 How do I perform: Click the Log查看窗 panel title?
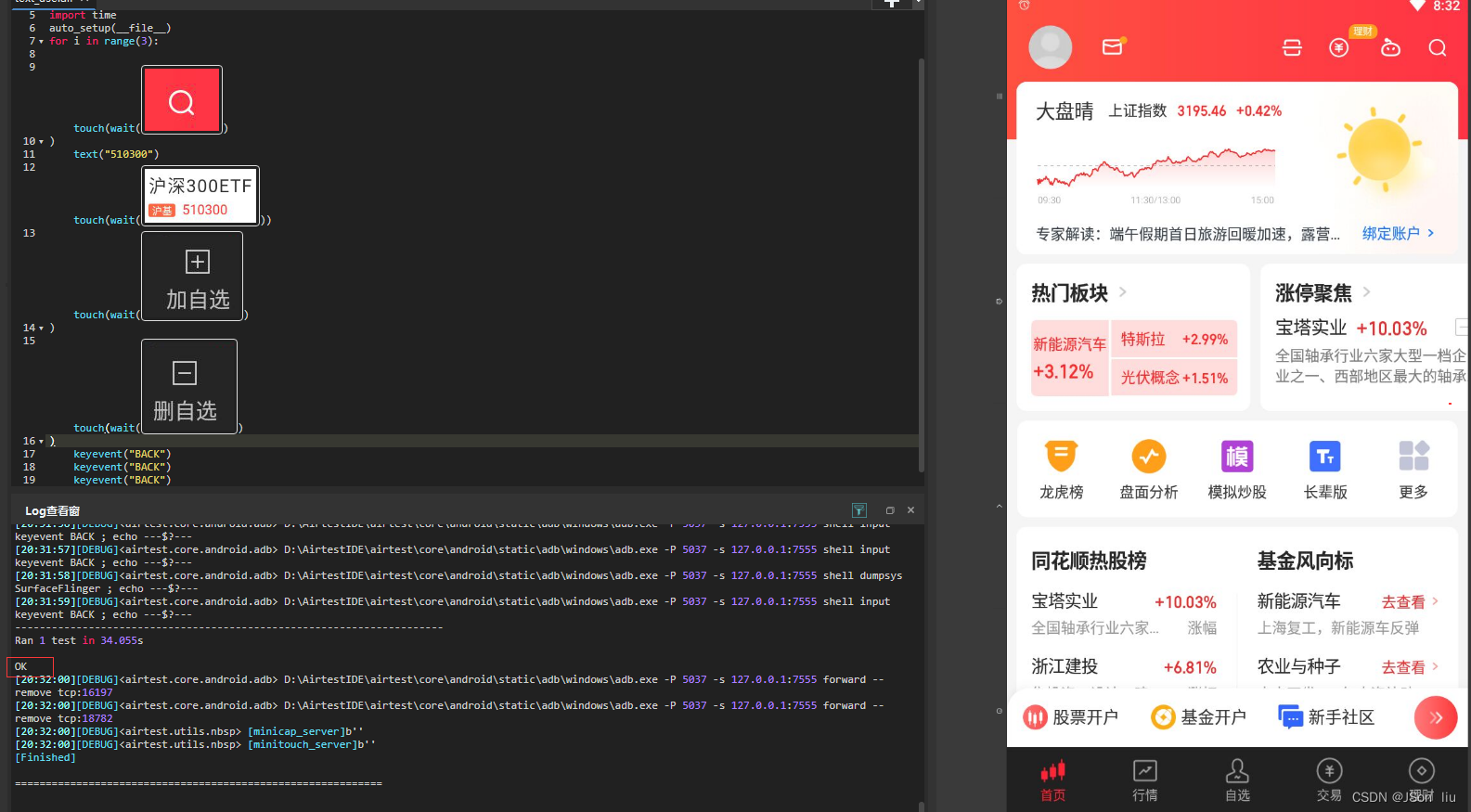pos(52,511)
